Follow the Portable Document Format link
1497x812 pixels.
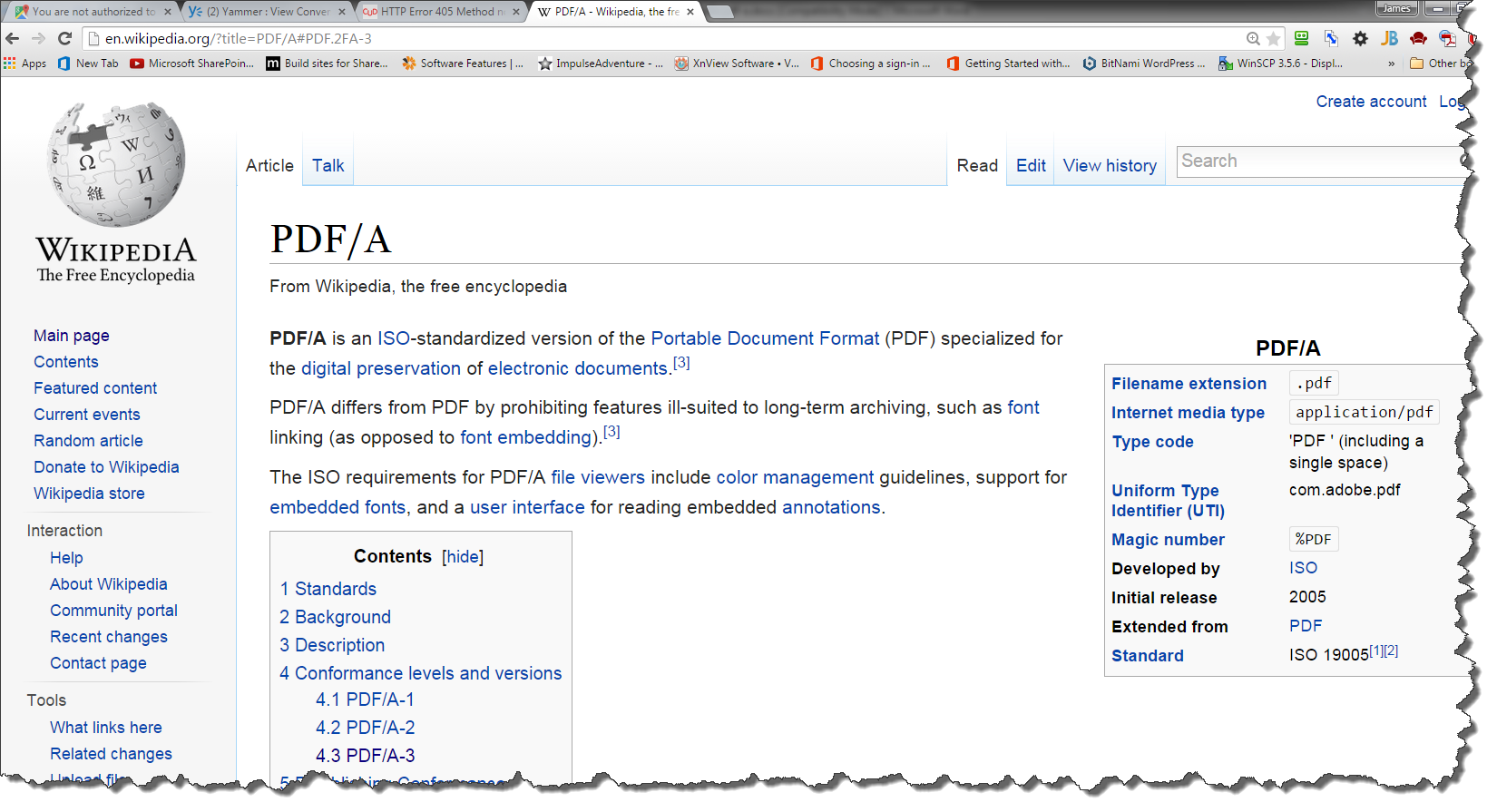pos(765,338)
